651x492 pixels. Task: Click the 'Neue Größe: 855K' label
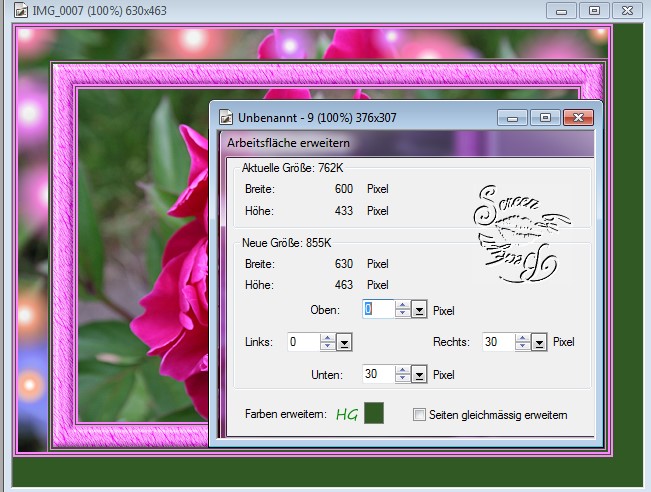[286, 243]
